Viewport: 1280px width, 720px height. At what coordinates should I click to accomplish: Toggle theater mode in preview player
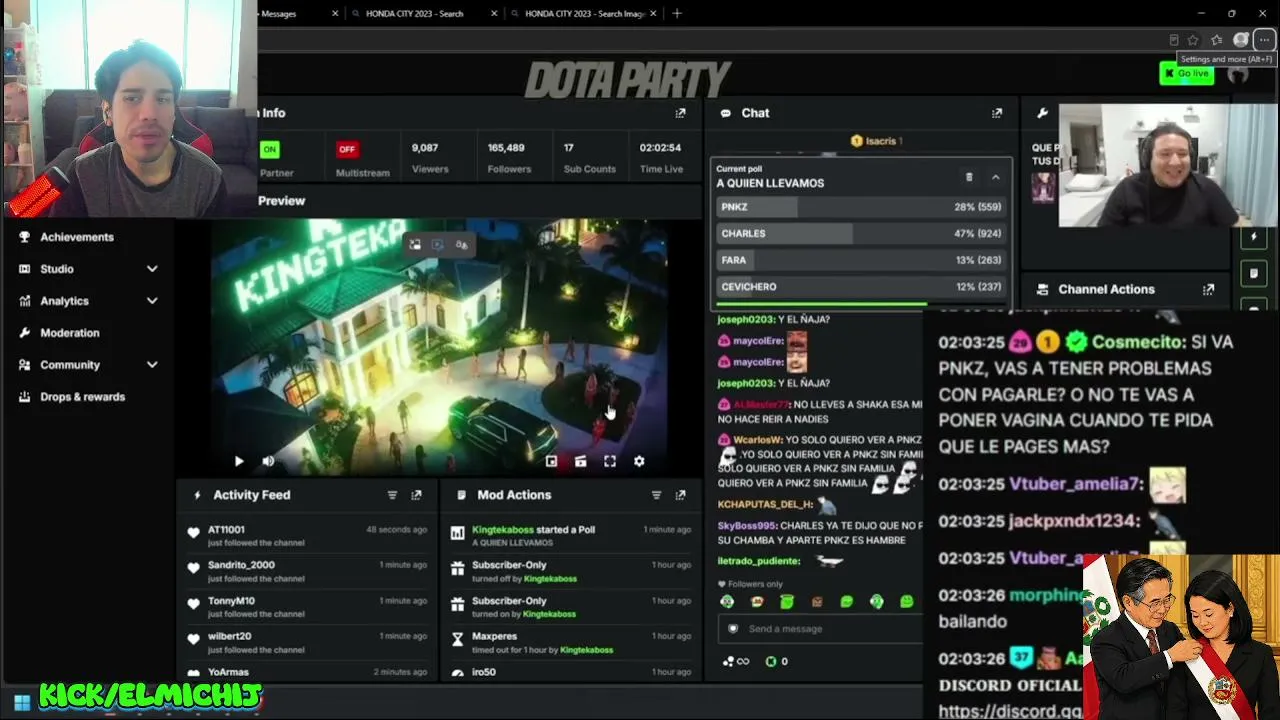[x=580, y=461]
